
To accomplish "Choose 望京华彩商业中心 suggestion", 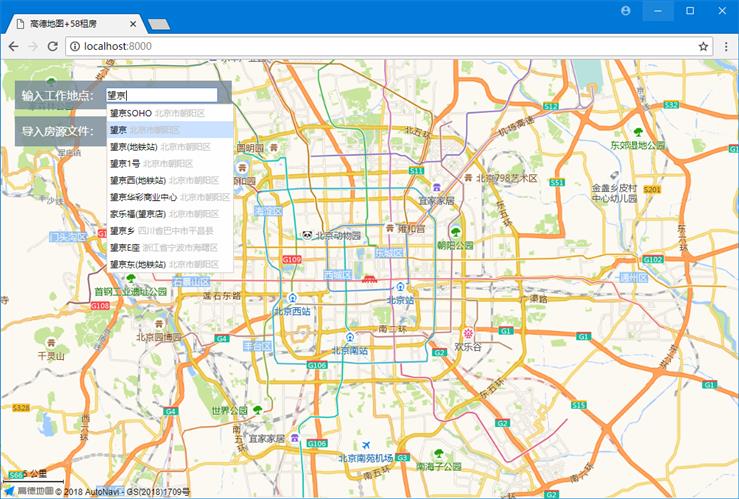I will (x=170, y=197).
